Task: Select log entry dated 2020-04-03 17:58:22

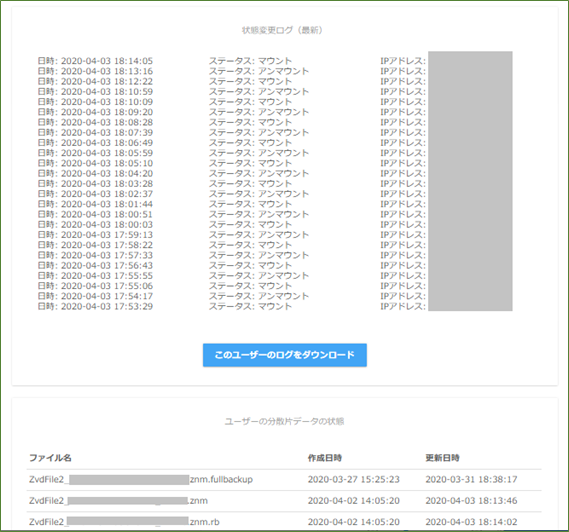Action: coord(95,245)
